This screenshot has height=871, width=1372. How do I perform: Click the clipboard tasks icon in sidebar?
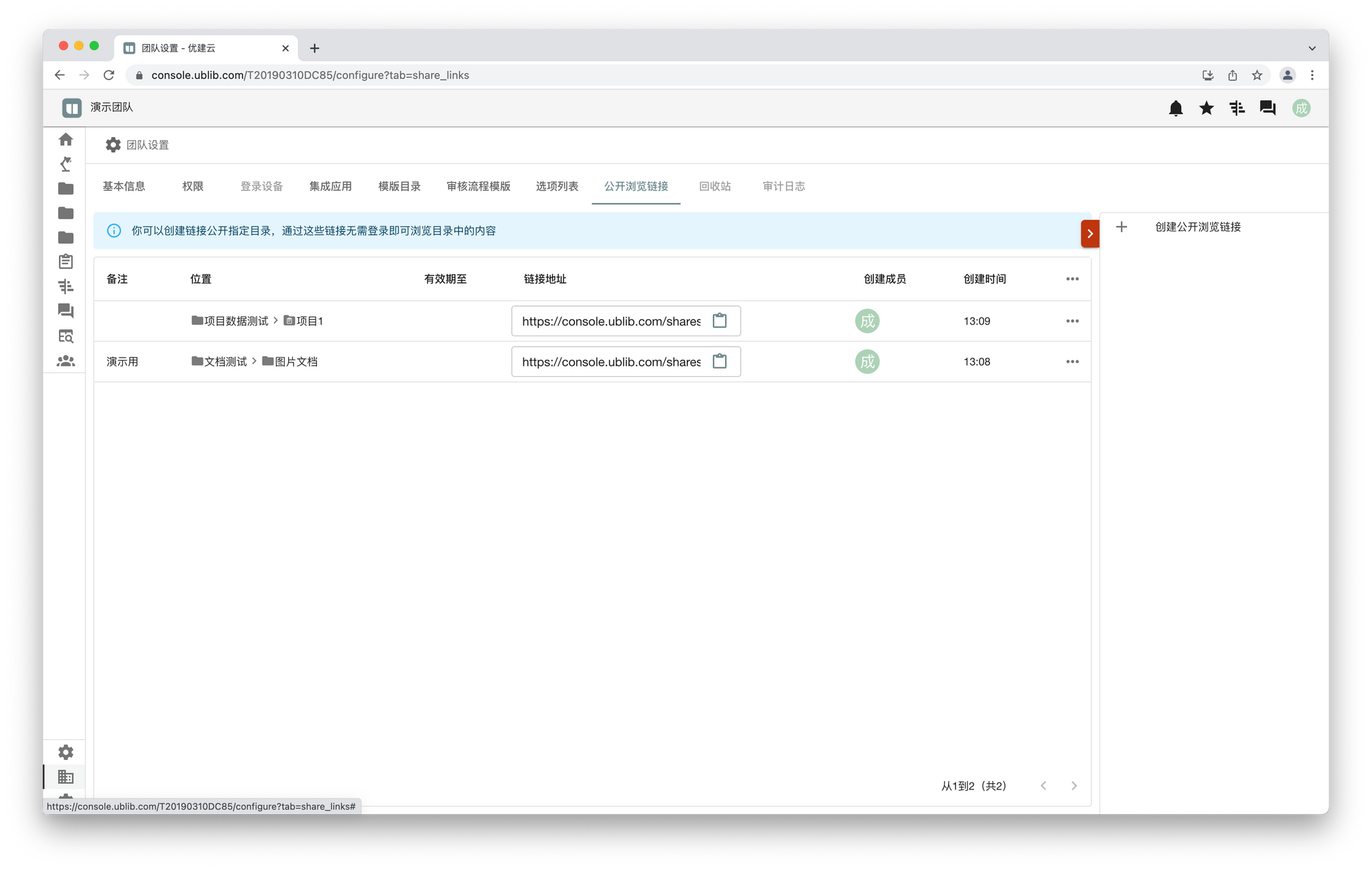(x=66, y=262)
